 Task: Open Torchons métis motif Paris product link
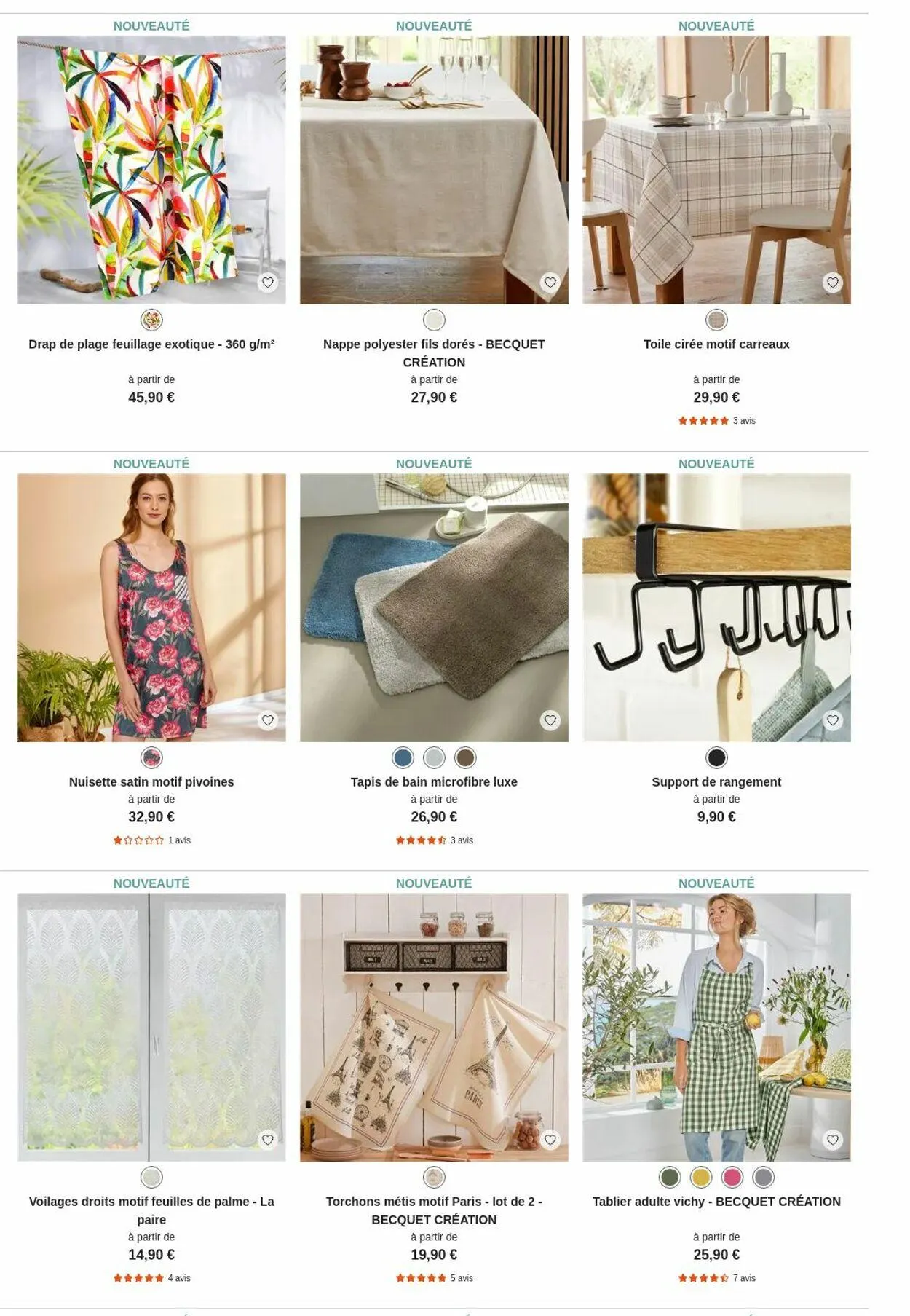pyautogui.click(x=434, y=1210)
